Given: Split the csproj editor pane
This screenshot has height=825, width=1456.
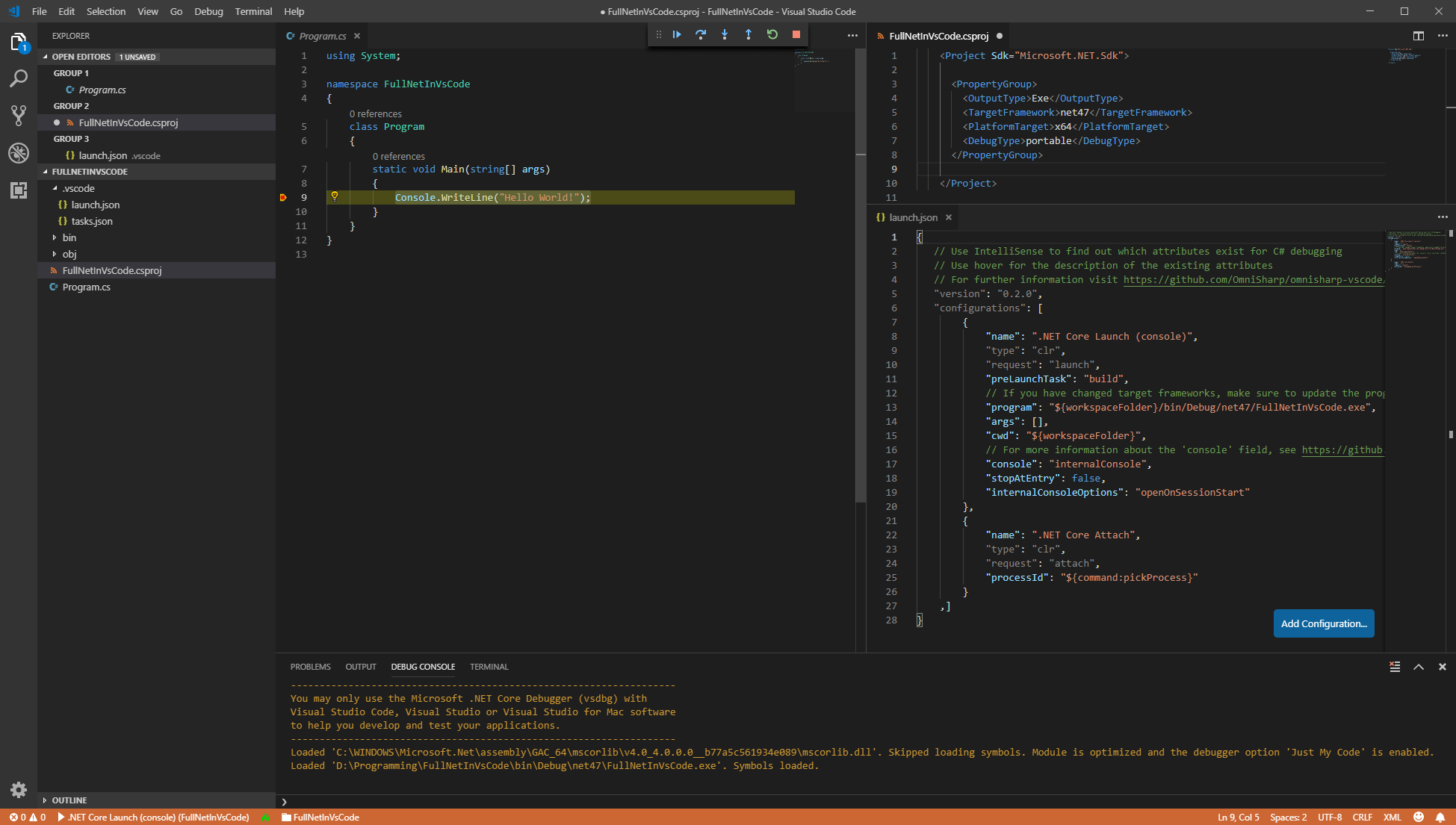Looking at the screenshot, I should 1419,36.
